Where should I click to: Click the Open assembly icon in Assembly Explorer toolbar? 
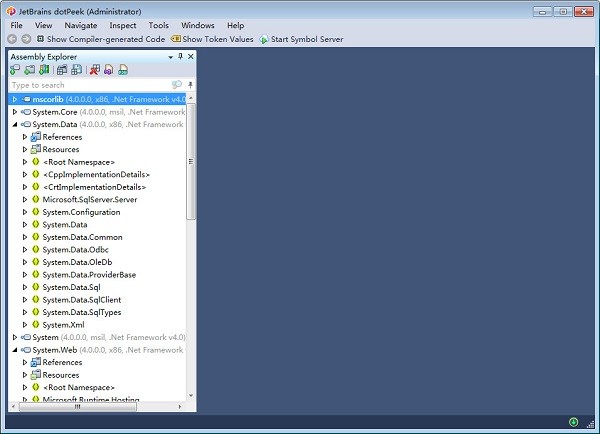tap(15, 70)
